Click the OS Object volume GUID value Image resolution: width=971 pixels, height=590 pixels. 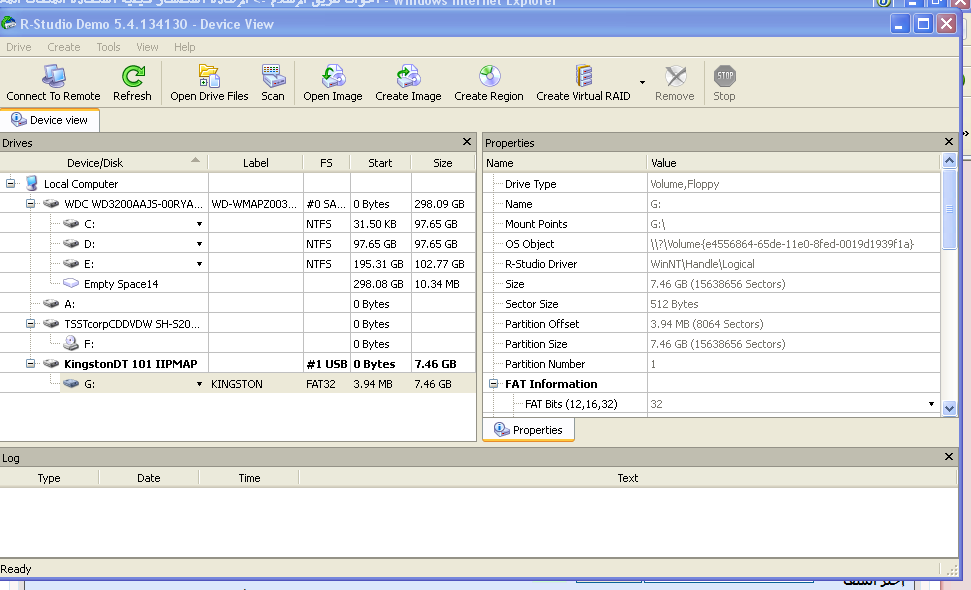[782, 244]
